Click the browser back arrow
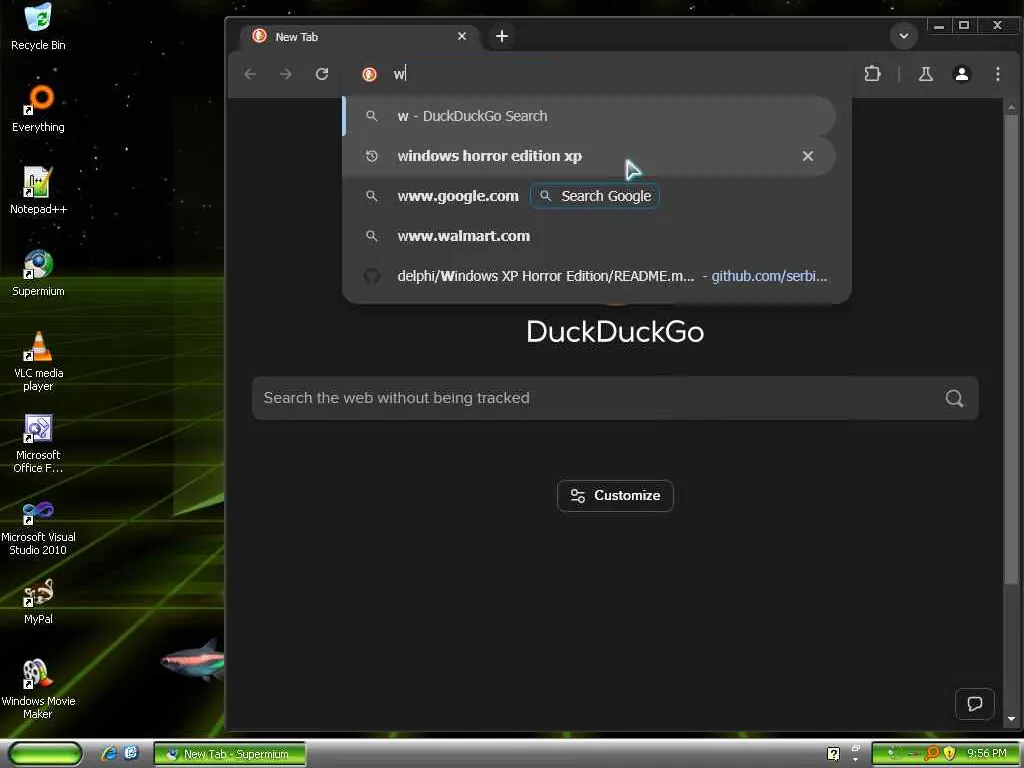1024x768 pixels. coord(250,74)
